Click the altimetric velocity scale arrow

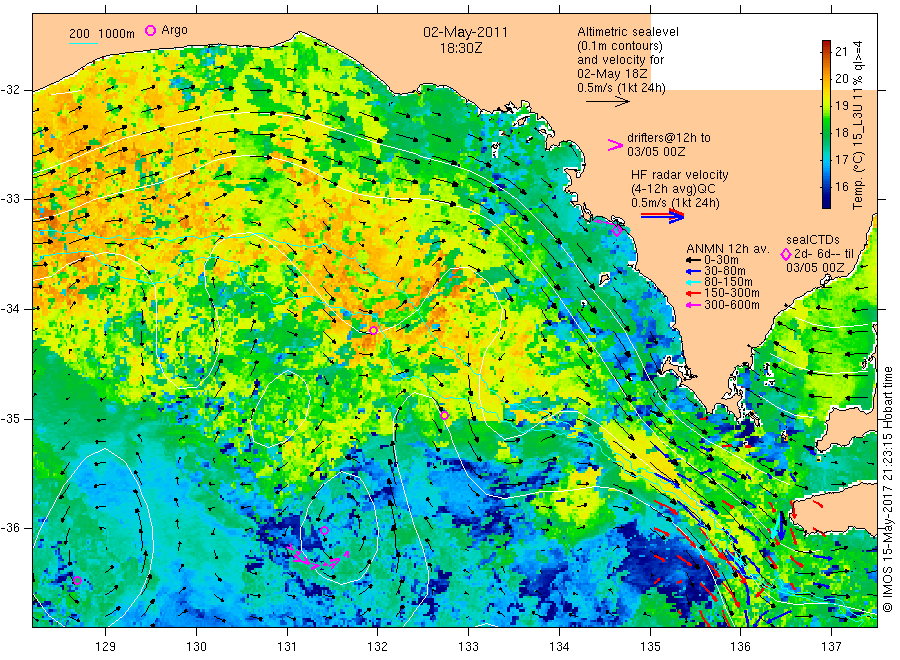[608, 102]
